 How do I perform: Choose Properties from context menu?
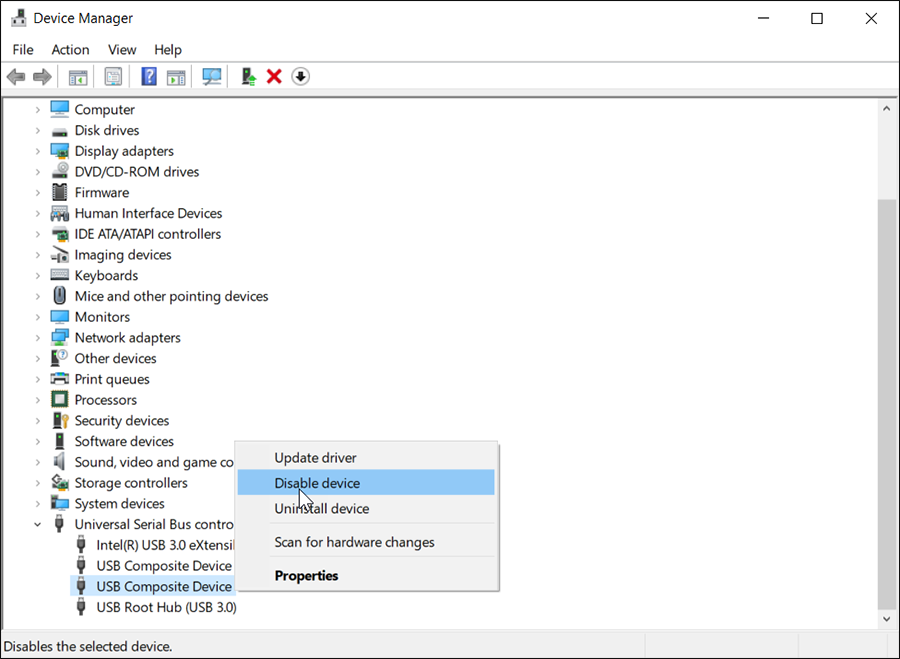click(366, 575)
